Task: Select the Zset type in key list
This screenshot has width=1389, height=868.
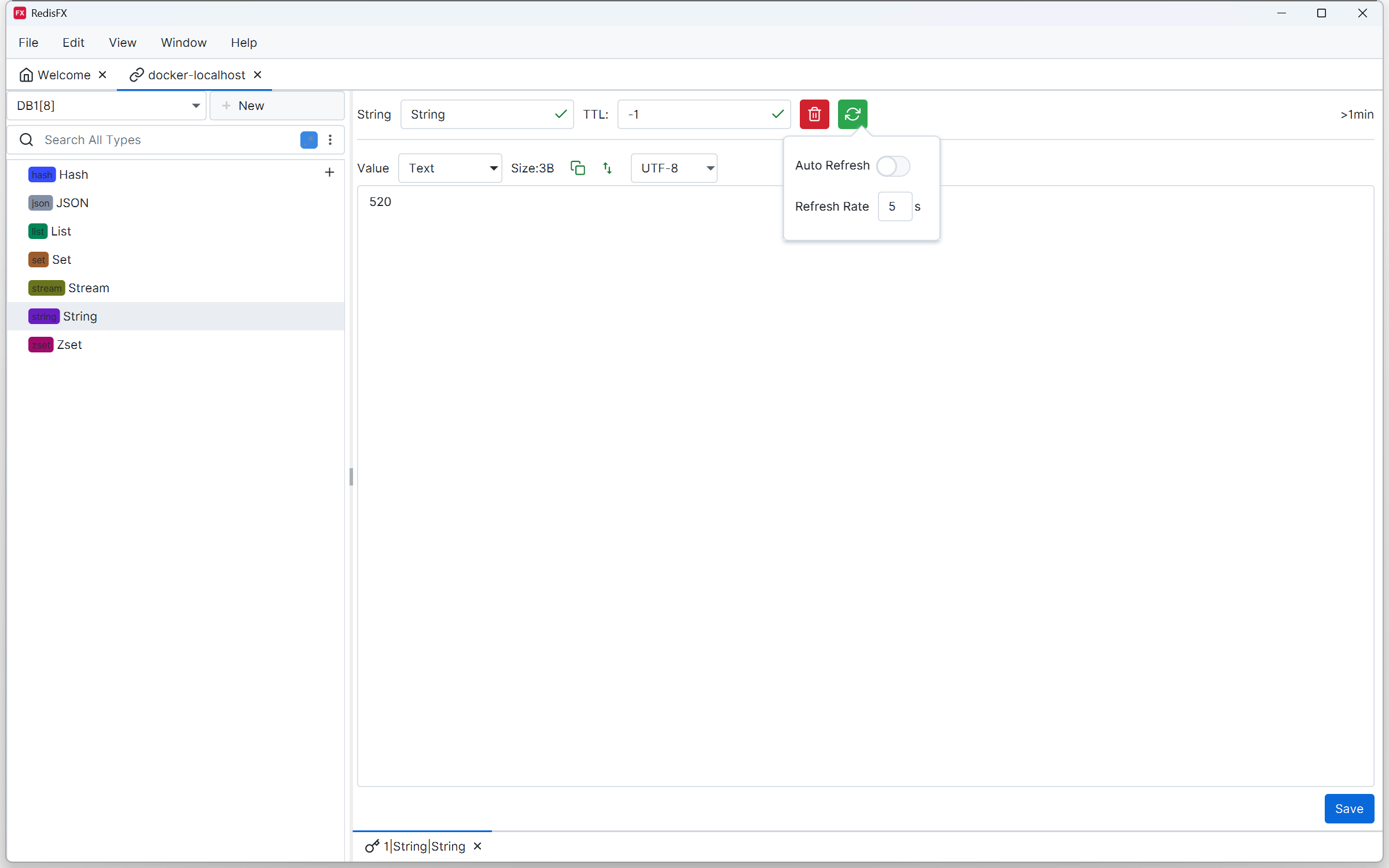Action: pyautogui.click(x=69, y=345)
